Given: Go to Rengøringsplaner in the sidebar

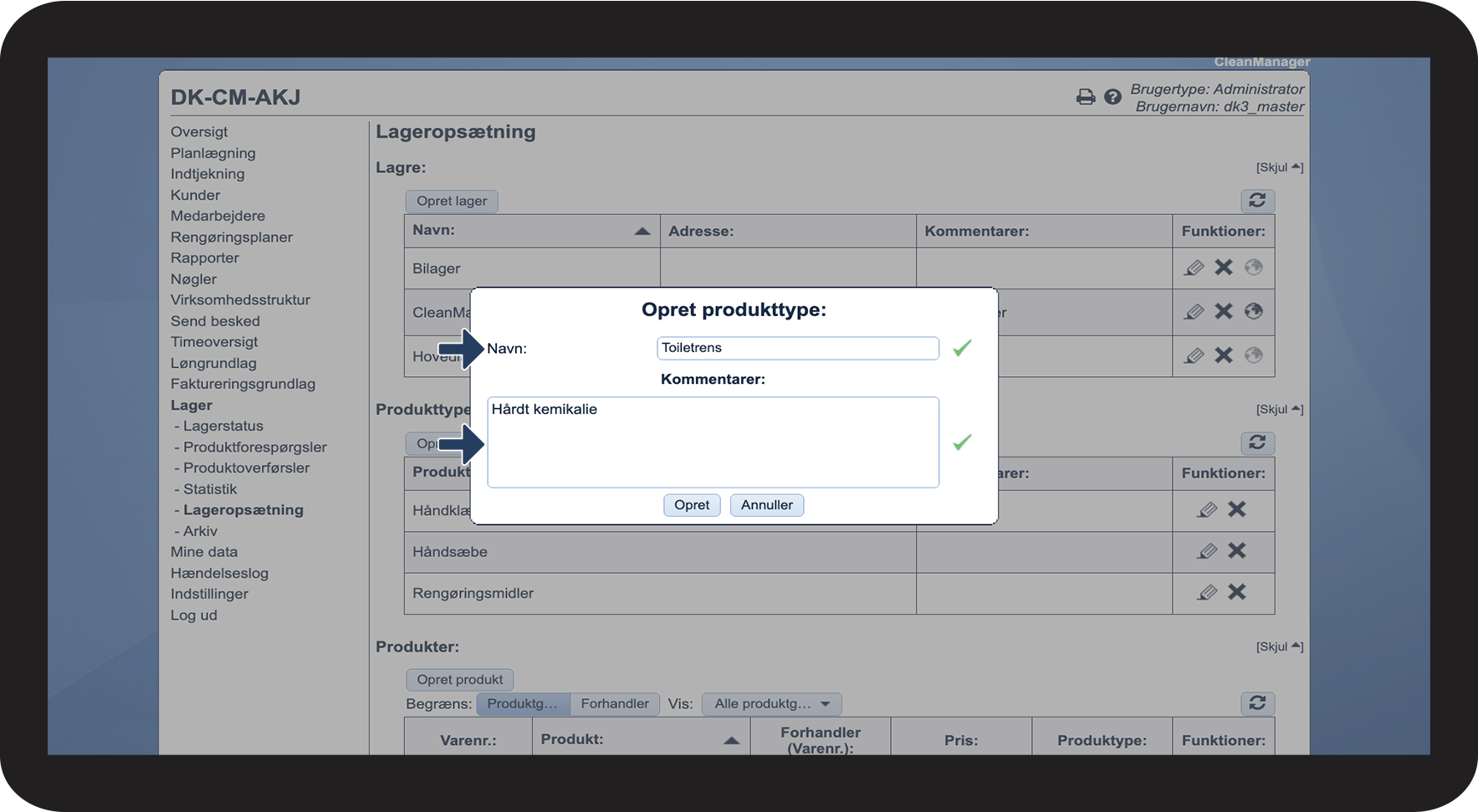Looking at the screenshot, I should (x=232, y=237).
